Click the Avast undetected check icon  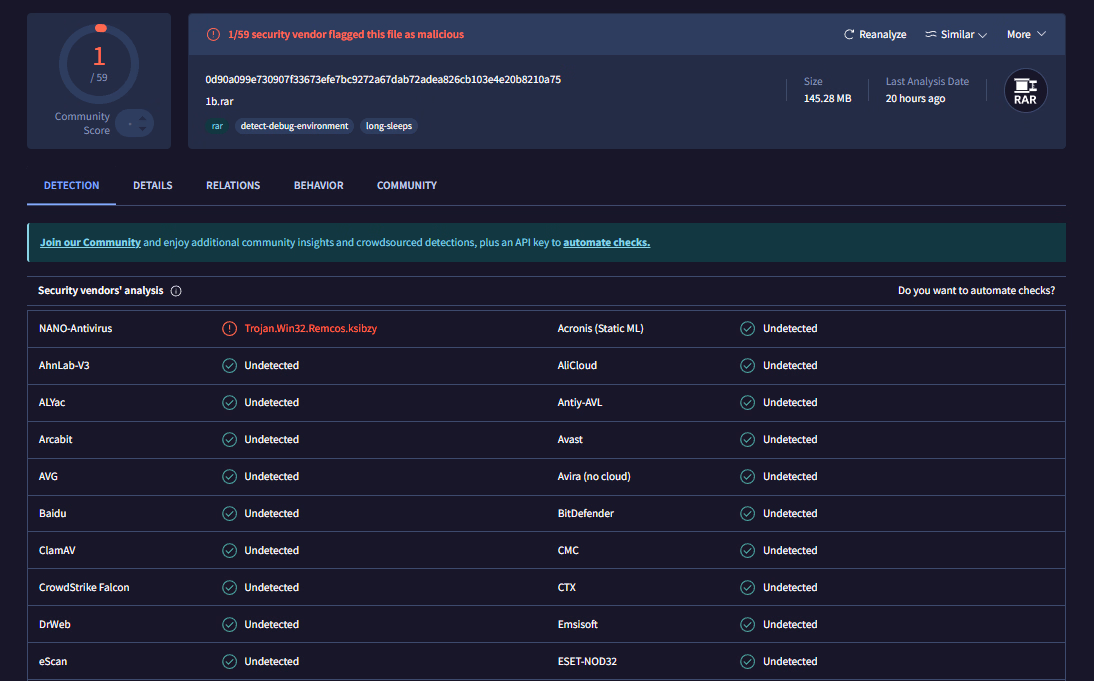click(747, 440)
